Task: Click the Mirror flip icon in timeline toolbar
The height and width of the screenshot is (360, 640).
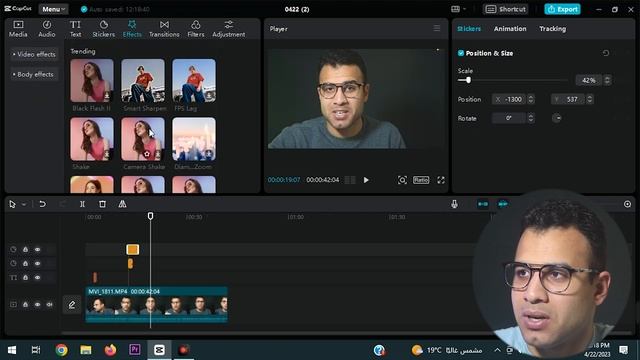Action: [x=122, y=204]
